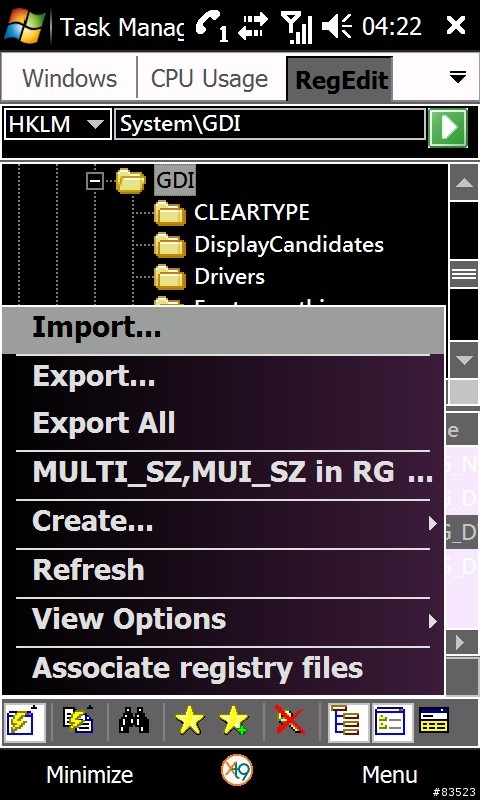Tap the data connection arrows icon

[254, 26]
